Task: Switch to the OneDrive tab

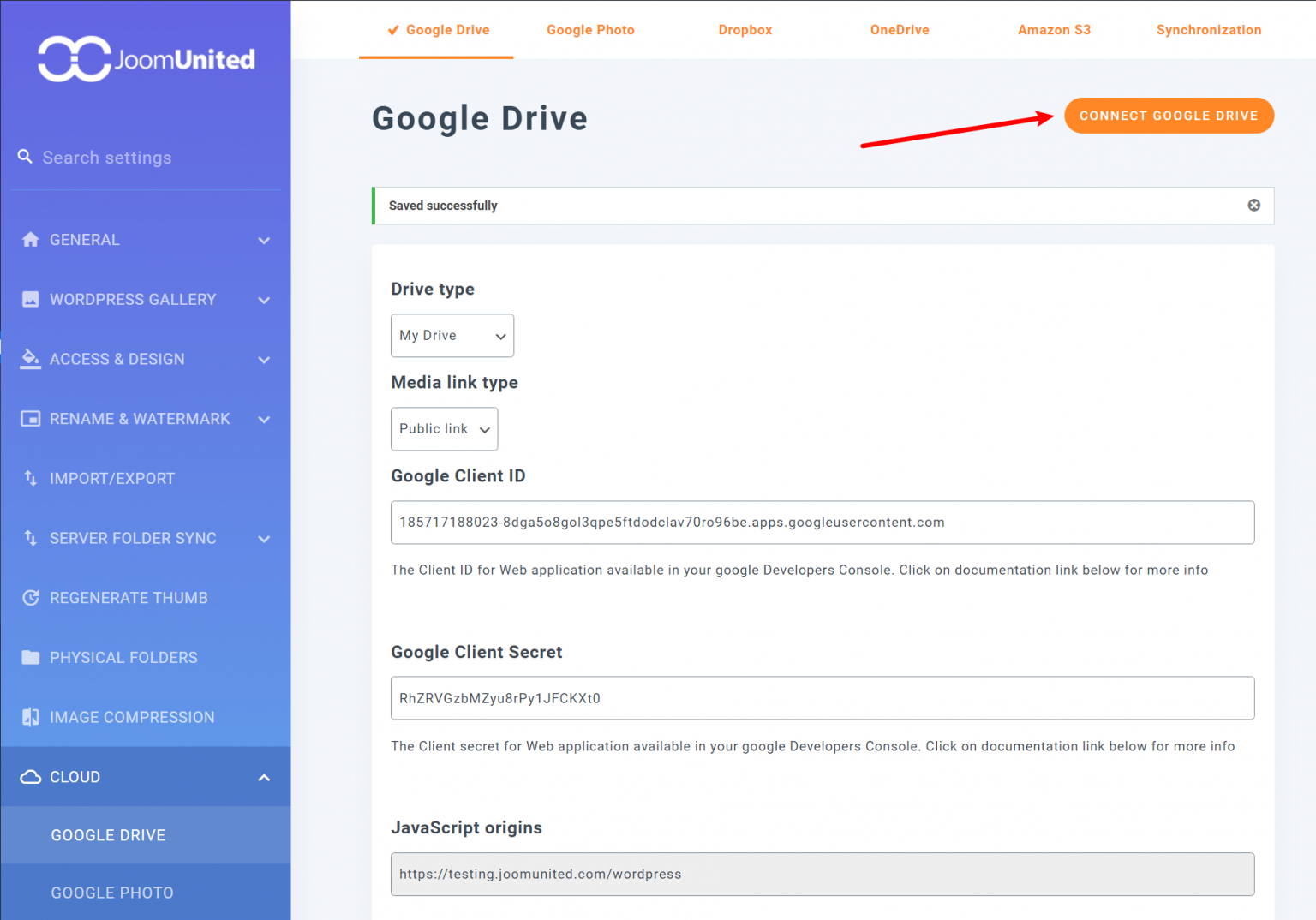Action: coord(900,30)
